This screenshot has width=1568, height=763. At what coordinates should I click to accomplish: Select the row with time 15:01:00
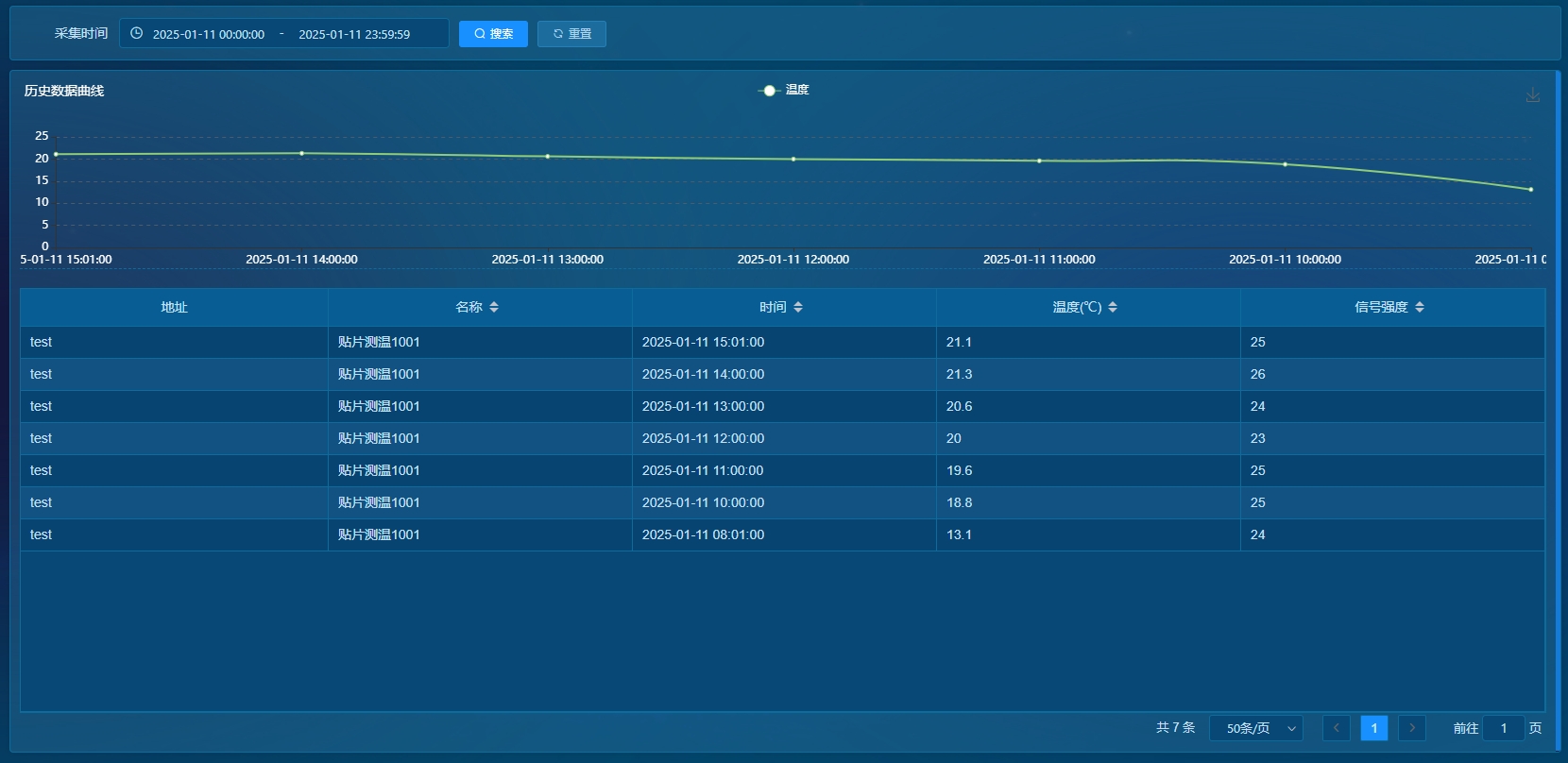click(703, 342)
